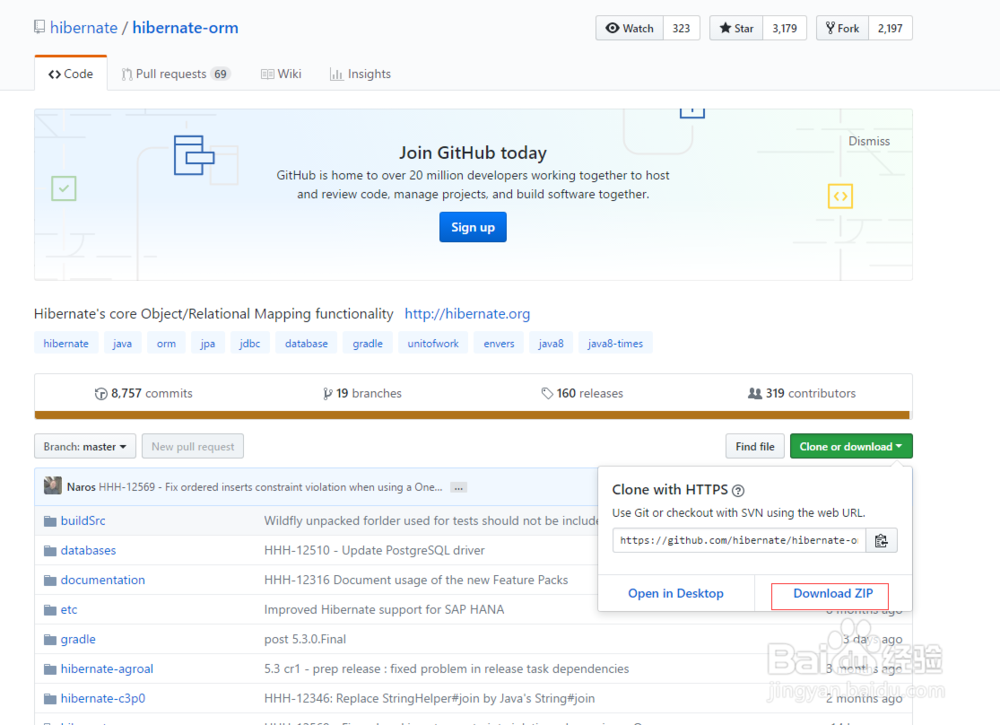
Task: Select the envers topic tag
Action: 499,343
